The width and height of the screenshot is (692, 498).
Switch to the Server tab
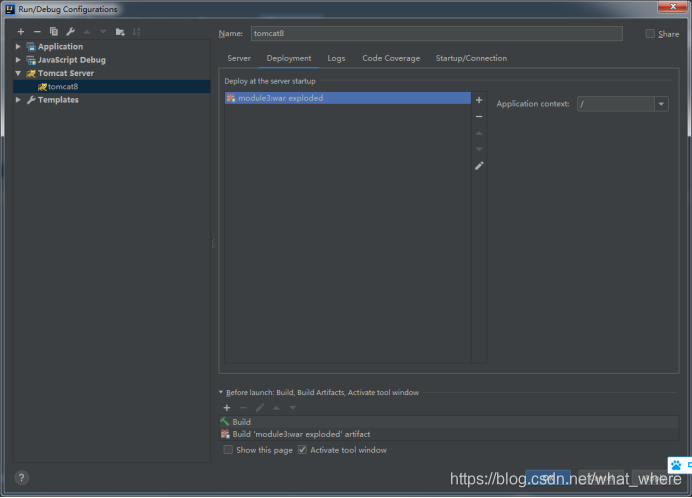(239, 58)
